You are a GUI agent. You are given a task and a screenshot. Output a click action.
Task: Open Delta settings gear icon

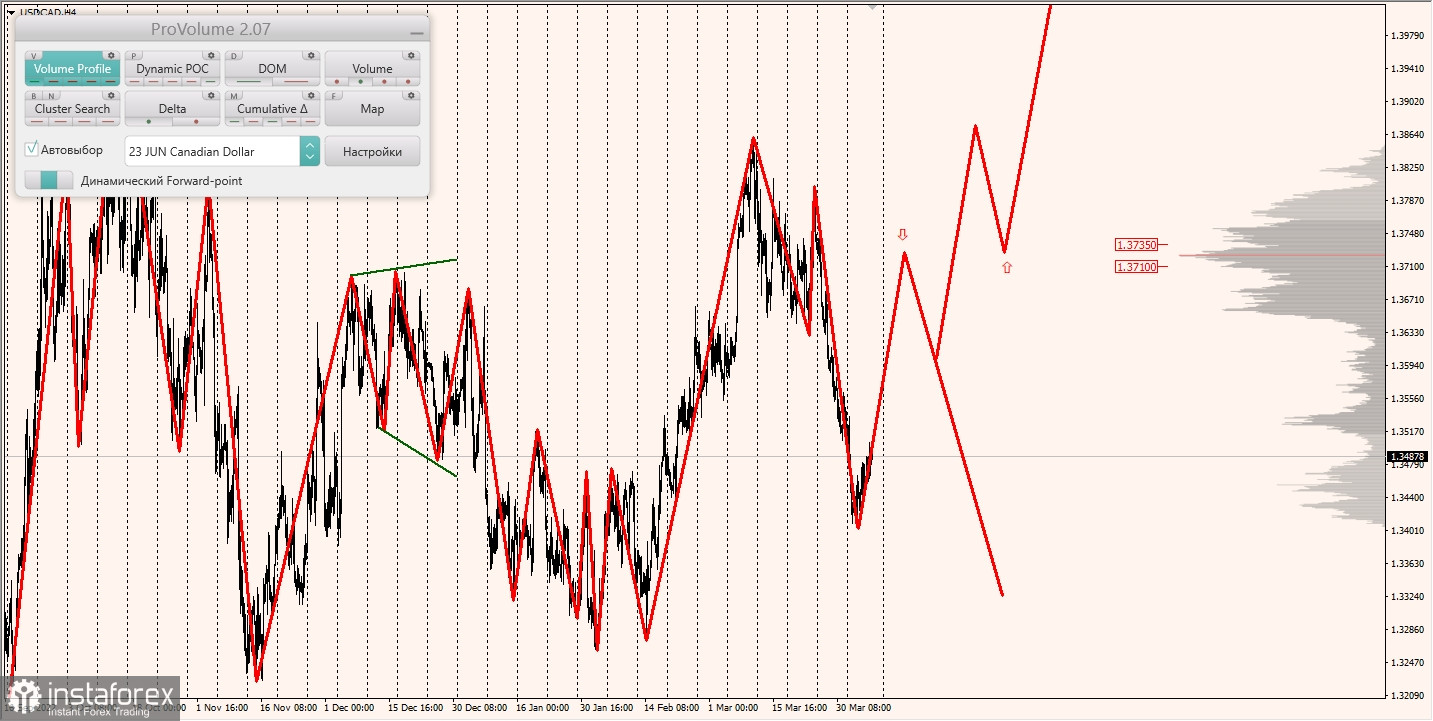(211, 95)
